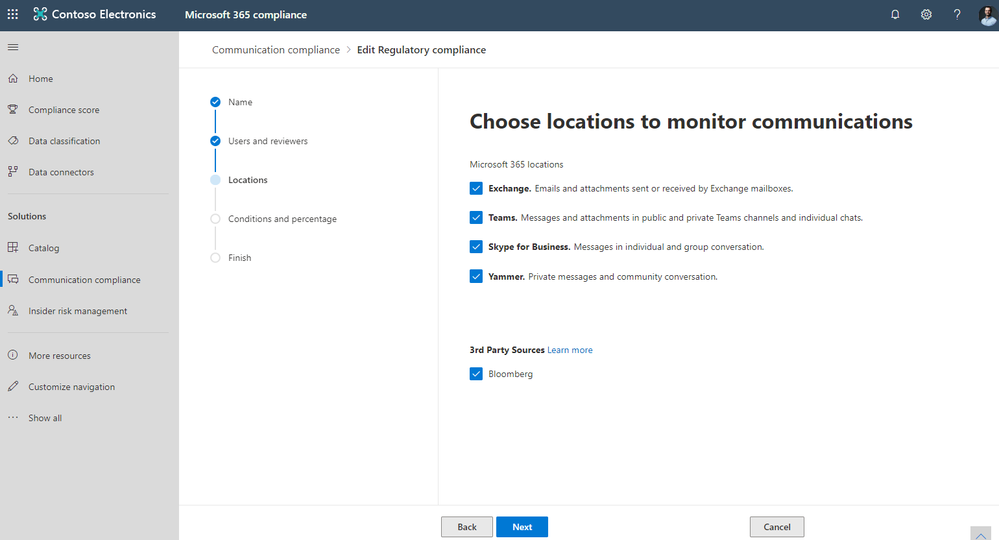
Task: Uncheck the Teams location checkbox
Action: (x=476, y=217)
